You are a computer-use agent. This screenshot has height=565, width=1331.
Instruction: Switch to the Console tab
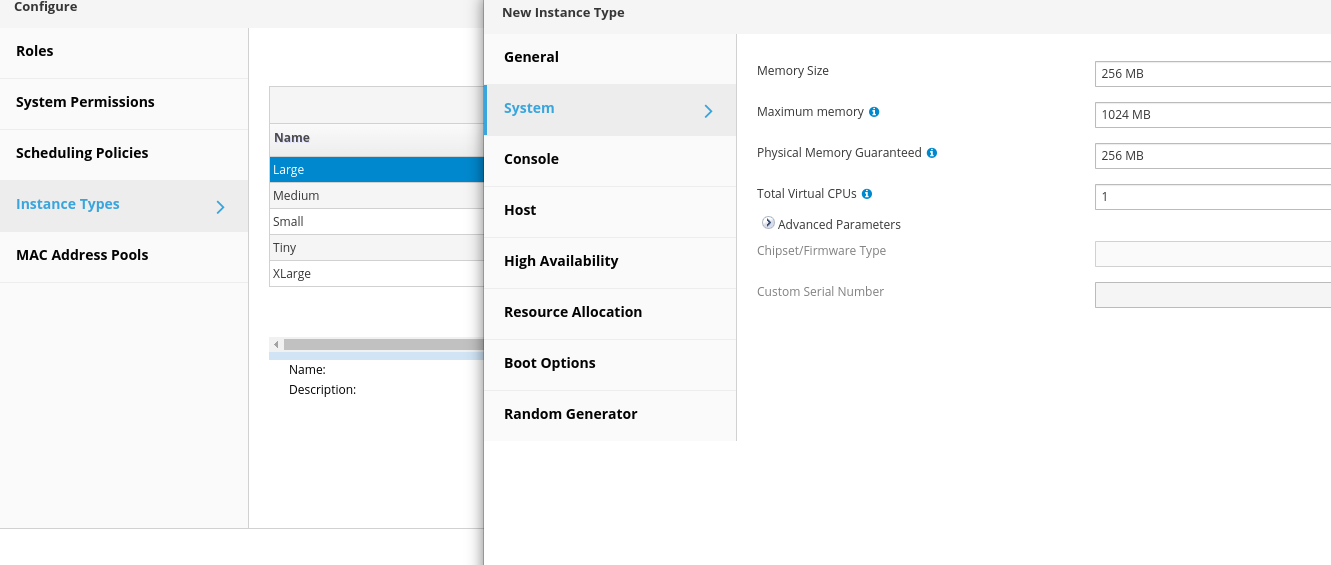[531, 159]
